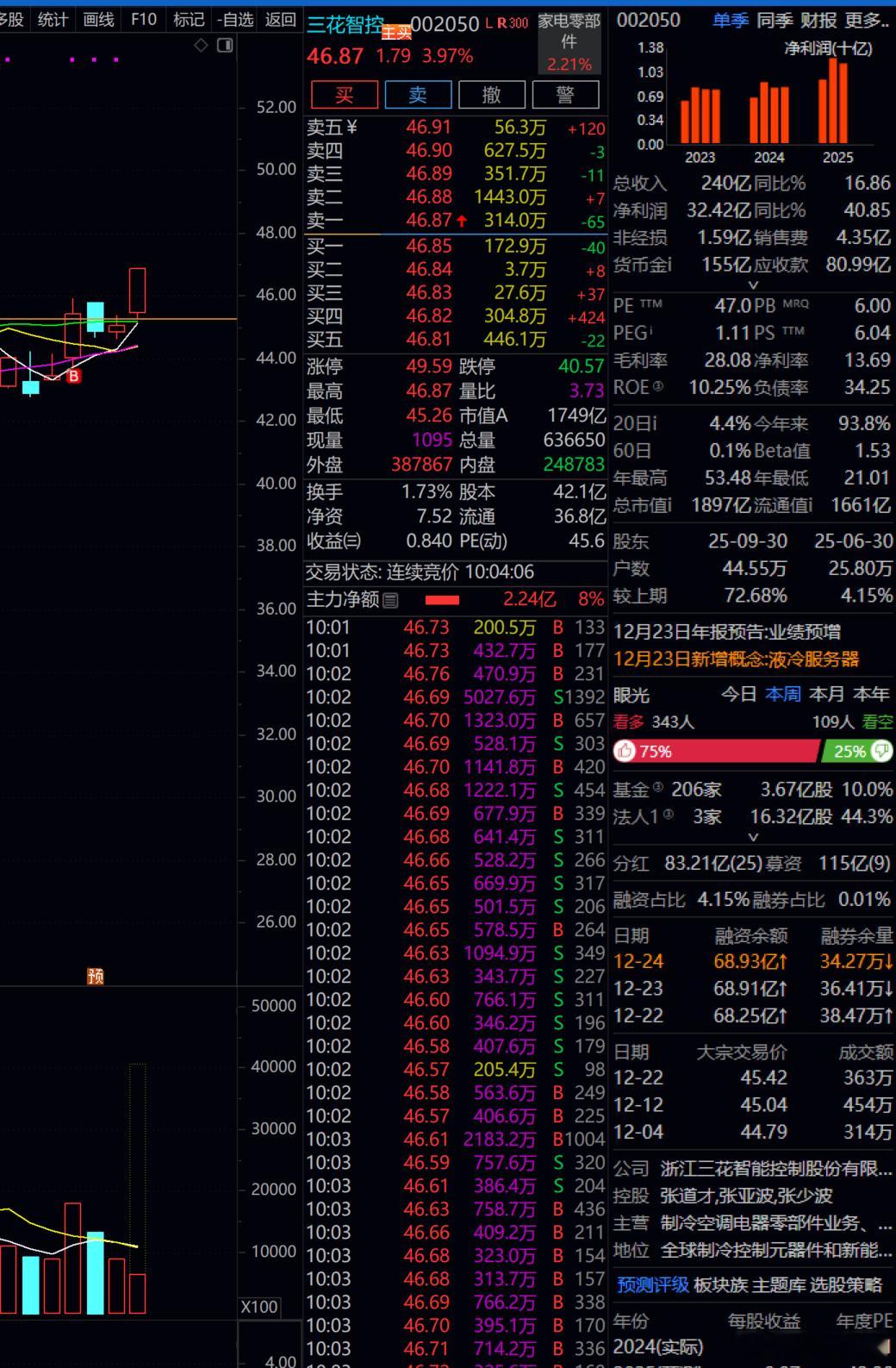Viewport: 896px width, 1368px height.
Task: Switch the 眼光 sentiment period to 本年
Action: pos(871,695)
